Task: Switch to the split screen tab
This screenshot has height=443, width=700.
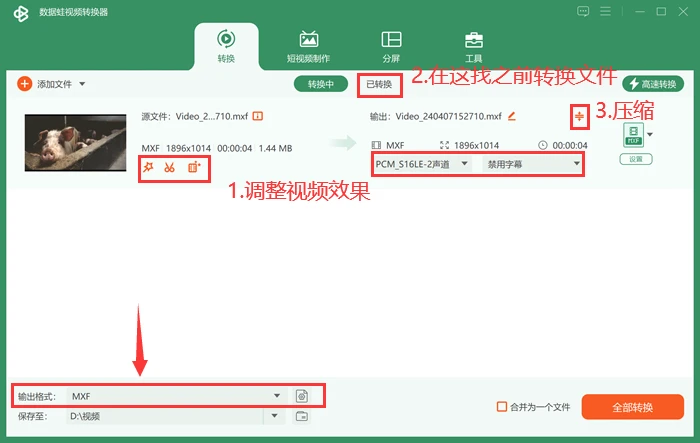Action: tap(392, 47)
